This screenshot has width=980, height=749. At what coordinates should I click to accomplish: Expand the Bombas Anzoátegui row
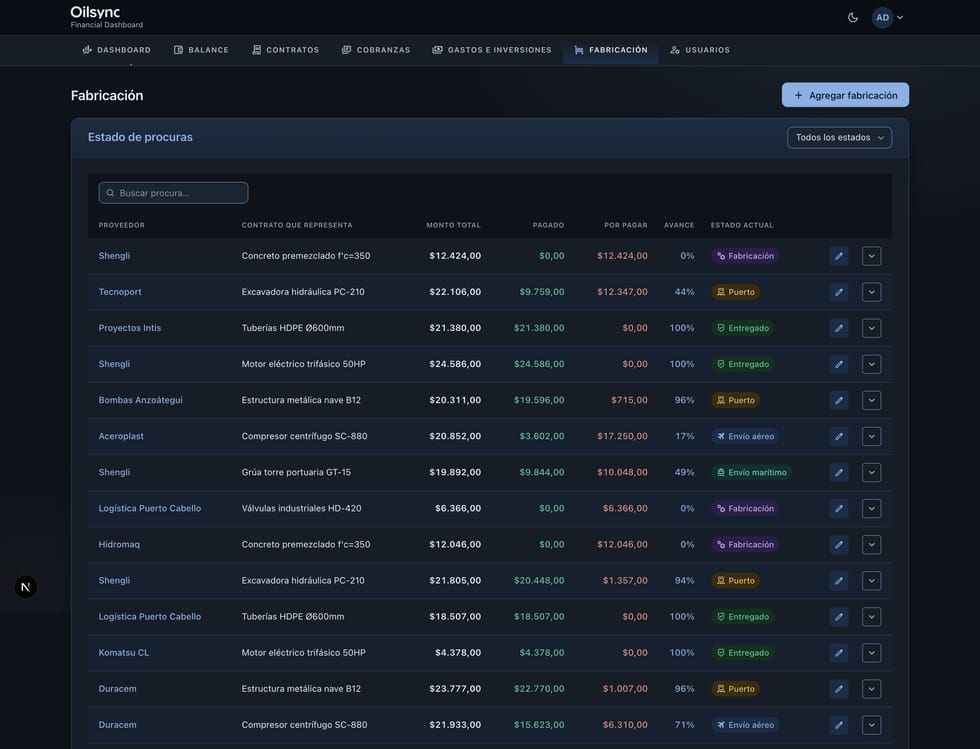coord(871,400)
